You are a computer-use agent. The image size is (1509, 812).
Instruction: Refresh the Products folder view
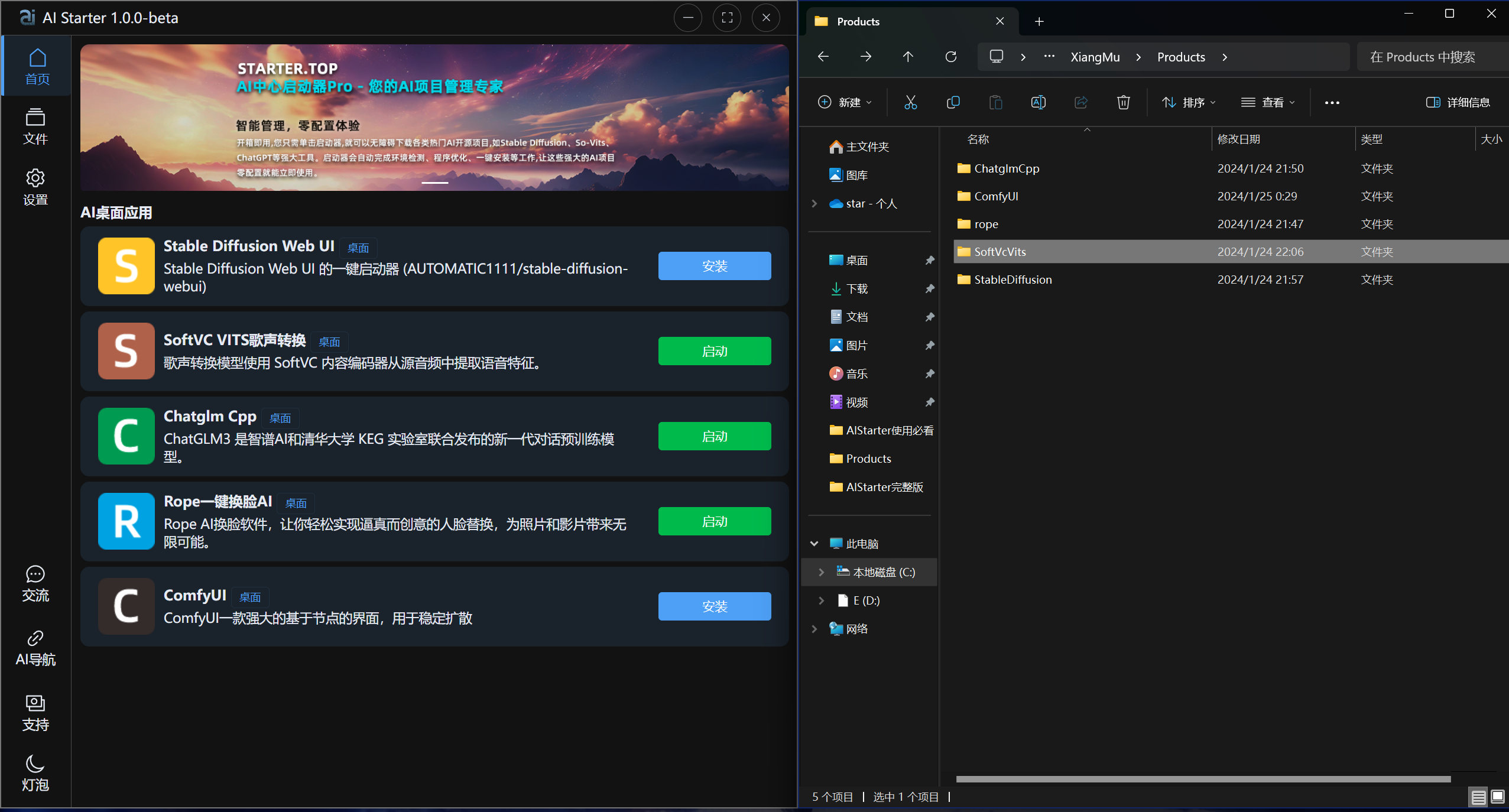[951, 57]
